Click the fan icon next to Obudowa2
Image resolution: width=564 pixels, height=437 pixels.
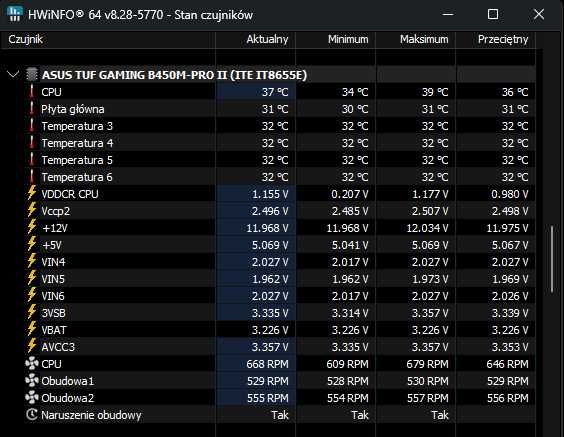pos(32,397)
